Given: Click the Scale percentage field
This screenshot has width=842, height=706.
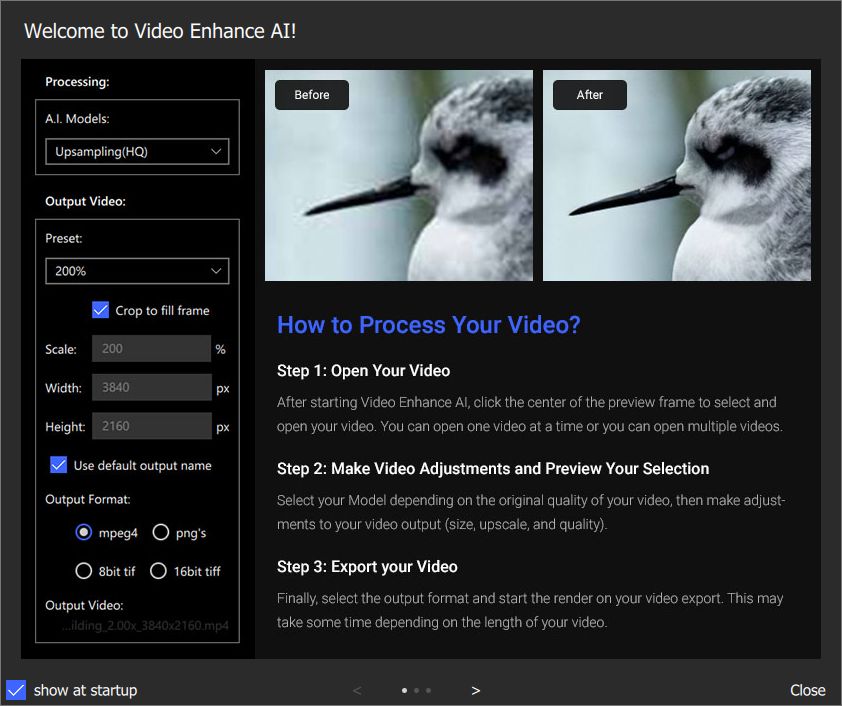Looking at the screenshot, I should click(151, 348).
